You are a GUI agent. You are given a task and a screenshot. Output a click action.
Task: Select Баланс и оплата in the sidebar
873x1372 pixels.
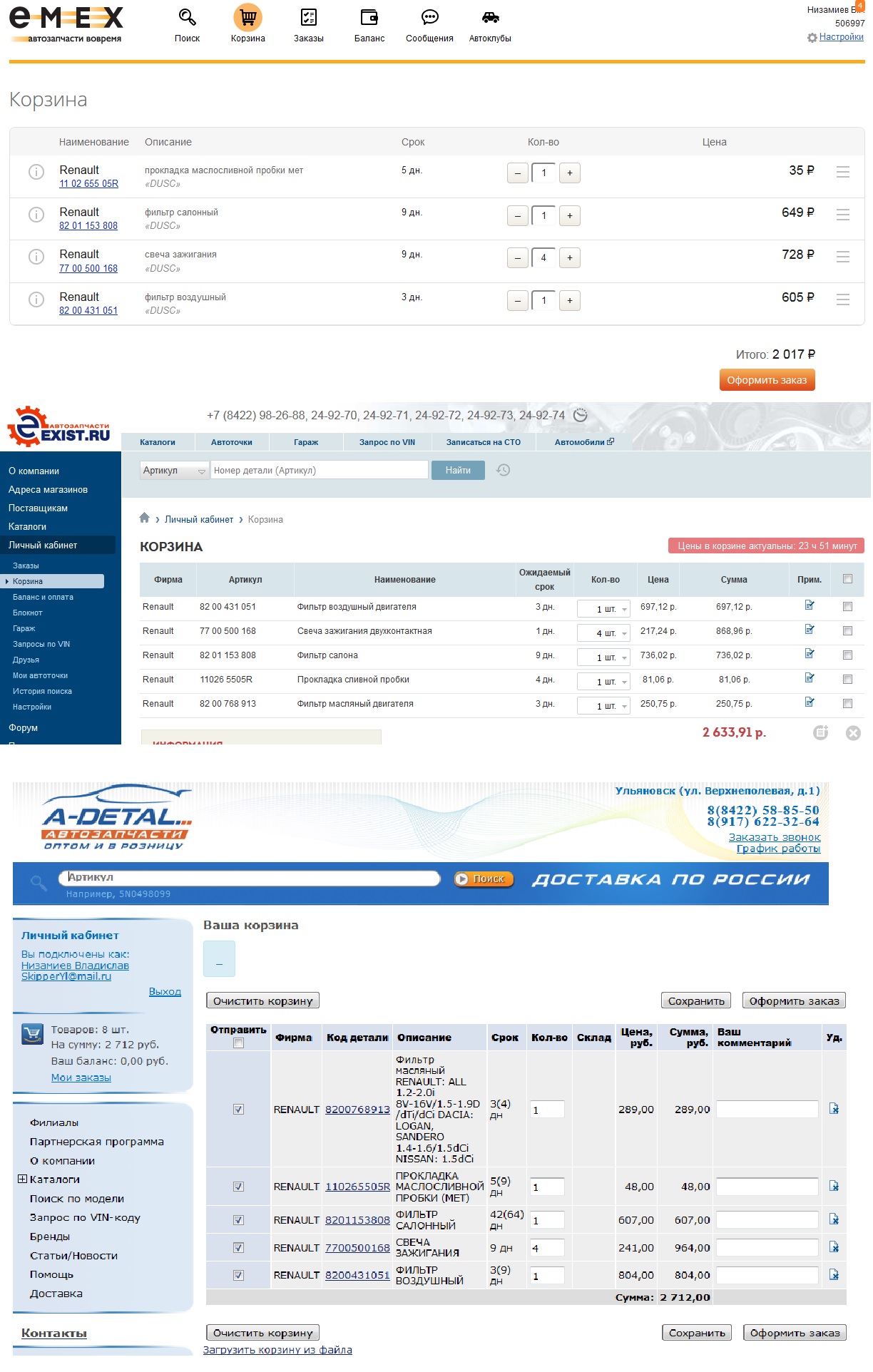pyautogui.click(x=43, y=597)
